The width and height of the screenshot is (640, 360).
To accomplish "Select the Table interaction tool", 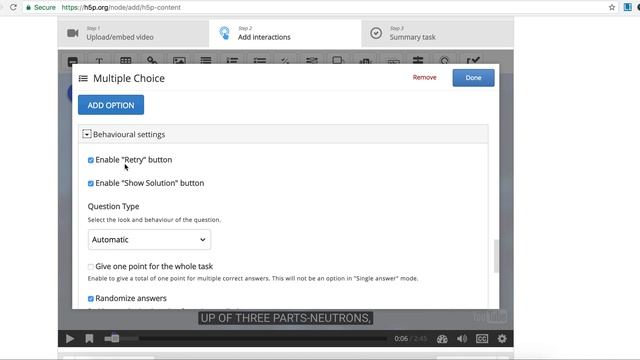I will (x=126, y=61).
